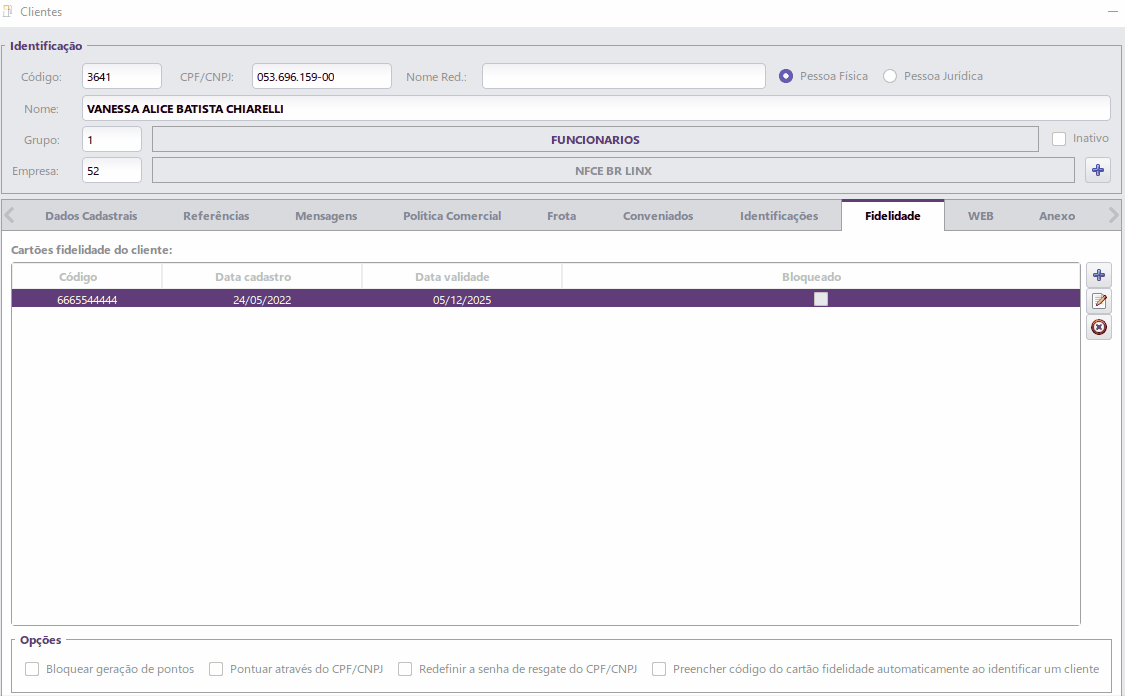Focus the Nome Red. field
Viewport: 1125px width, 696px height.
pos(623,76)
